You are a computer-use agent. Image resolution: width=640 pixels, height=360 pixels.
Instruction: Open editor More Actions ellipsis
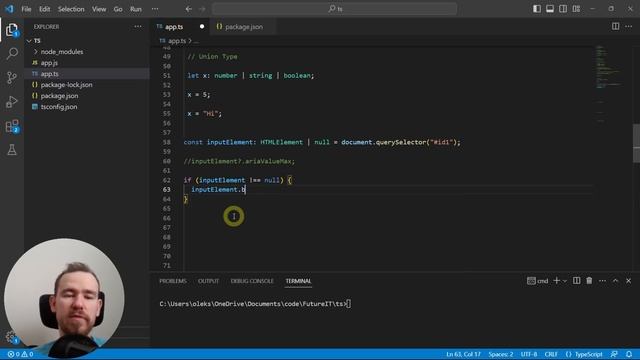pyautogui.click(x=629, y=27)
